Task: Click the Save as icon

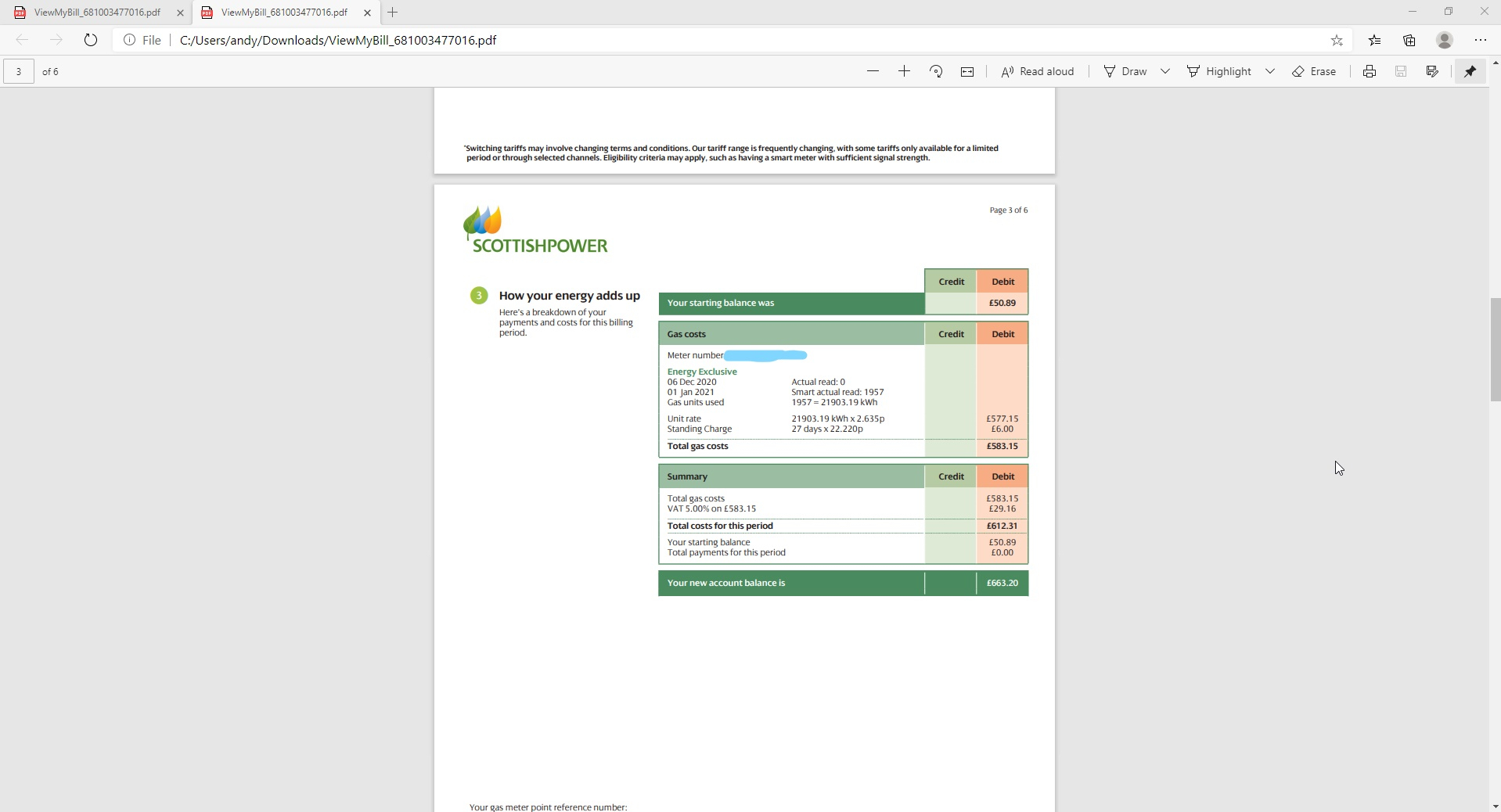Action: [x=1432, y=71]
